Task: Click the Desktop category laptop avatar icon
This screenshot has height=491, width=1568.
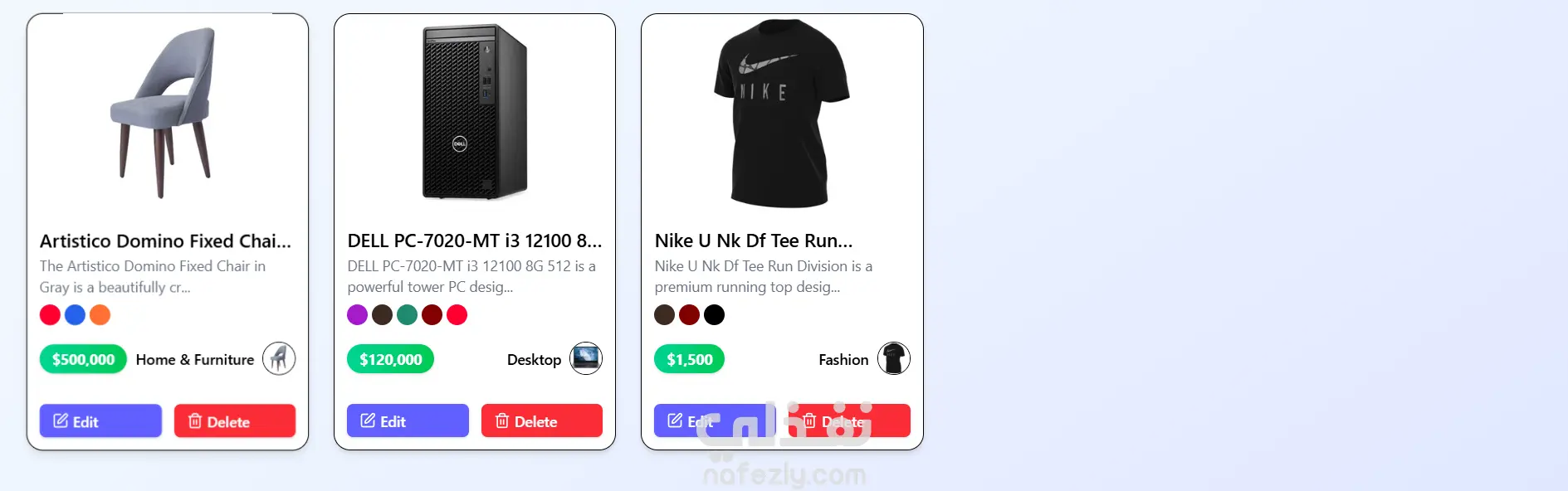Action: pos(586,358)
